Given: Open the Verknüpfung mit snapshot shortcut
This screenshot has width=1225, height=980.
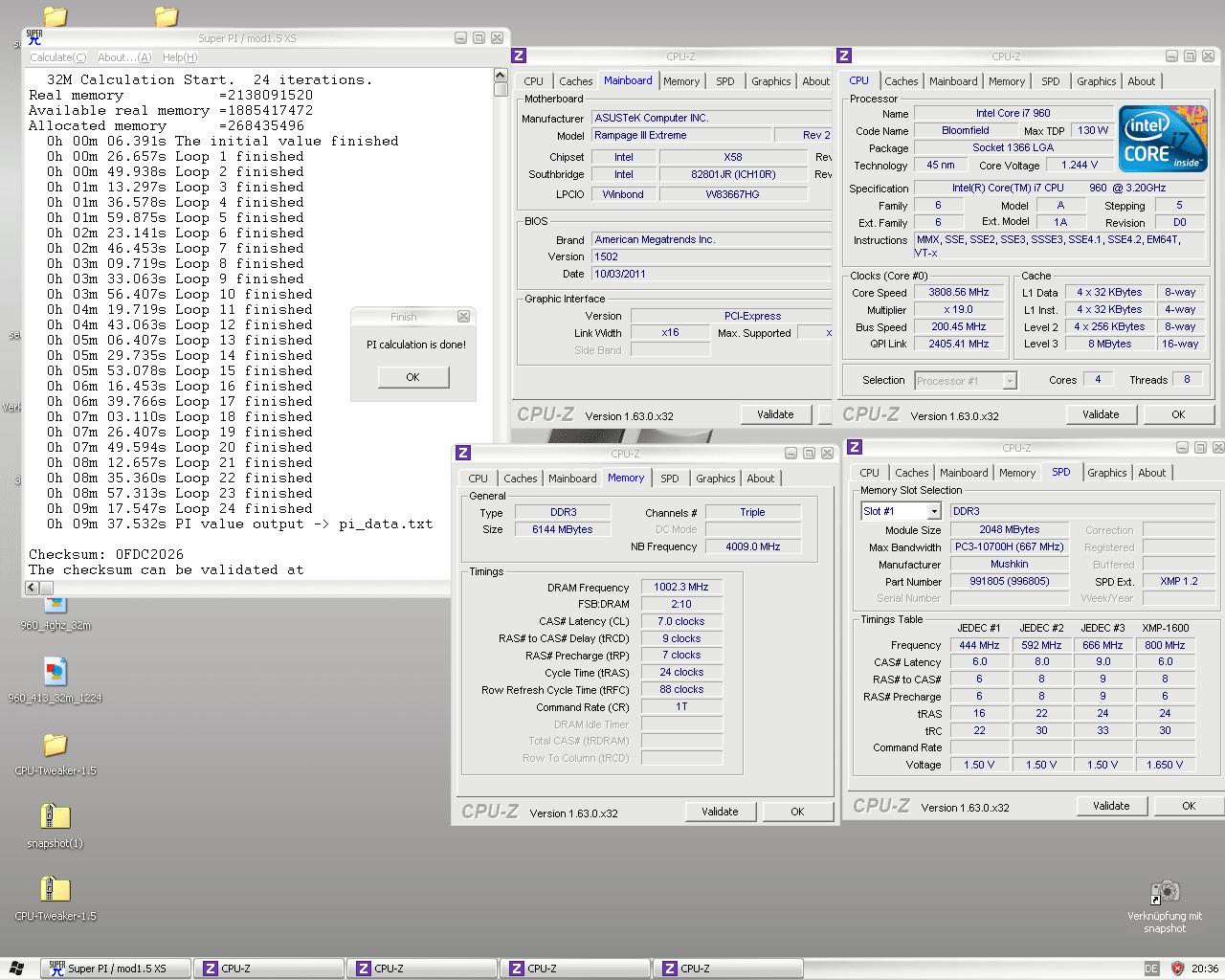Looking at the screenshot, I should (x=1164, y=893).
